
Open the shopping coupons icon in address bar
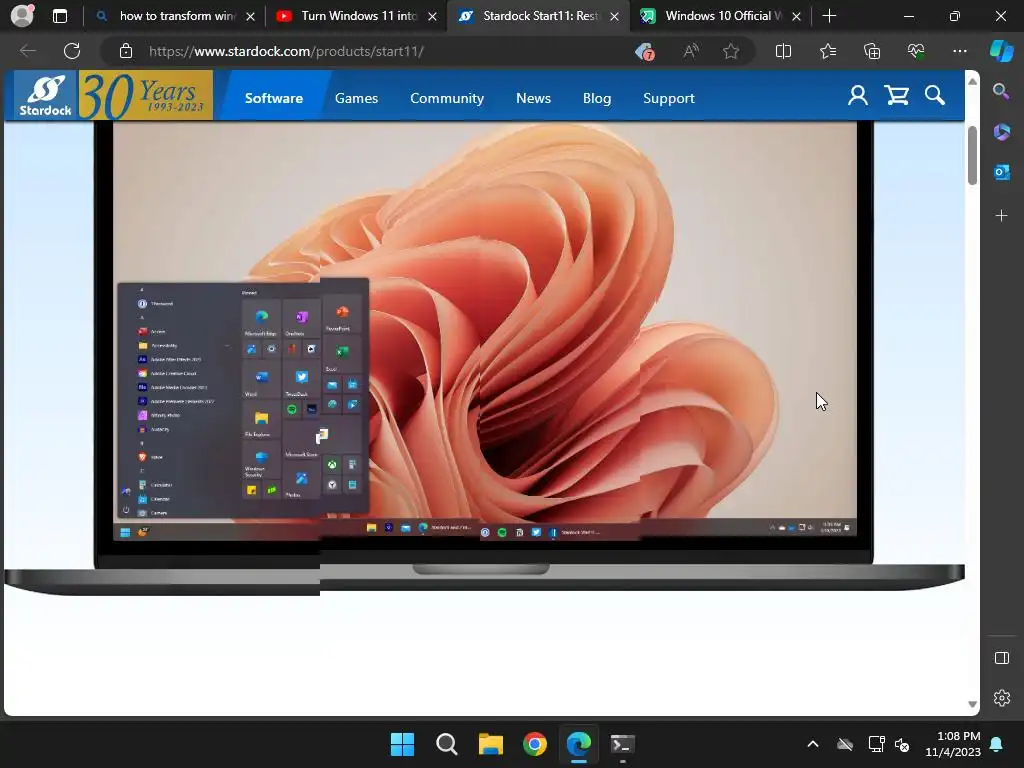(x=645, y=51)
